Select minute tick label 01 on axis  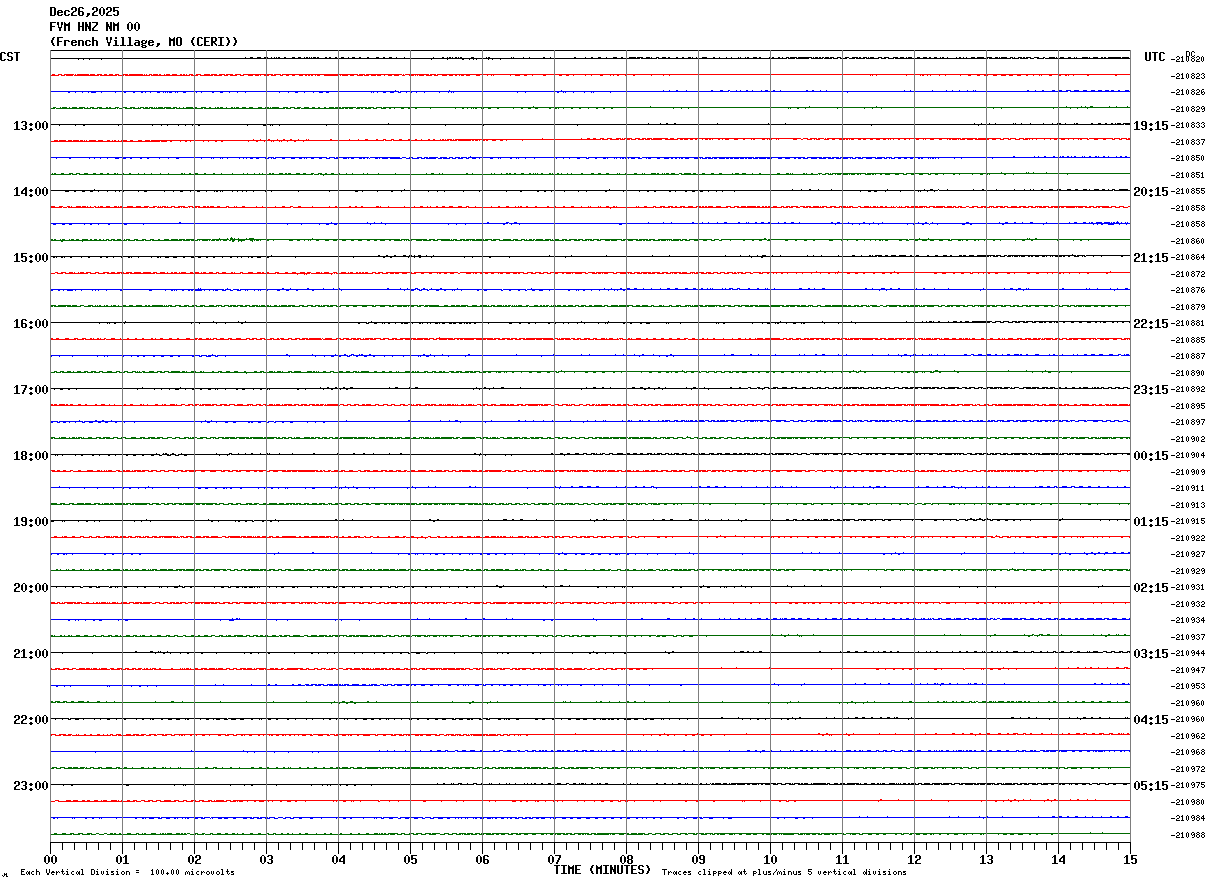tap(122, 859)
